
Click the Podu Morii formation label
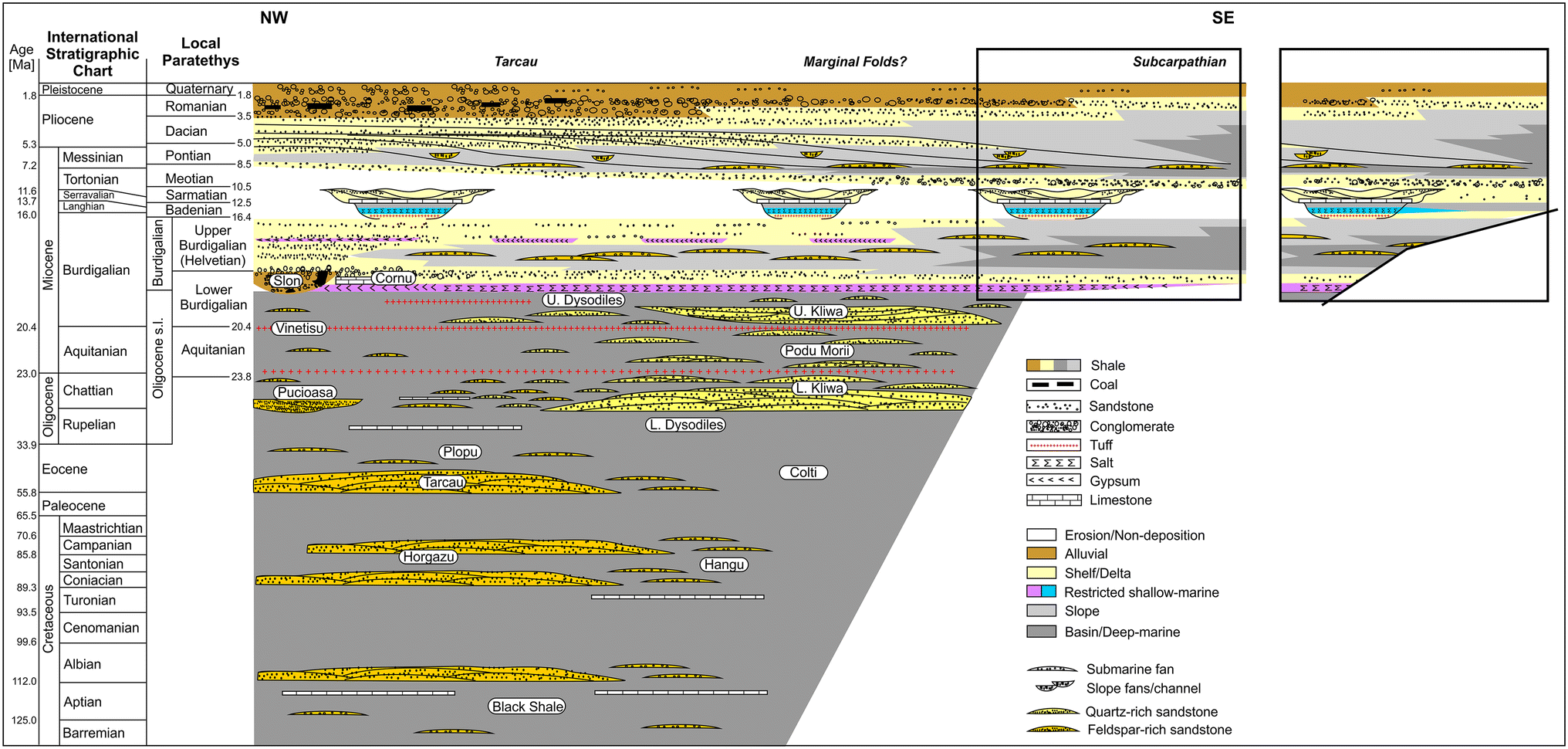point(817,351)
